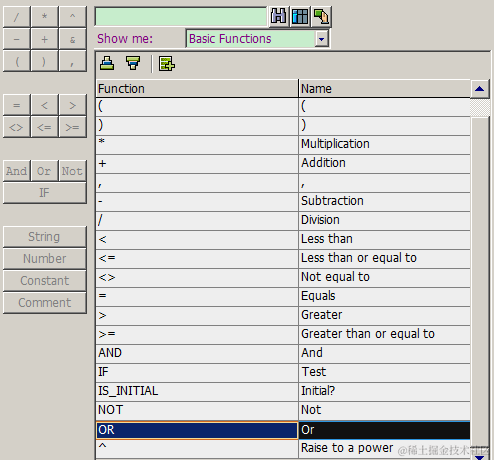Select the NOT function cell
The height and width of the screenshot is (460, 494).
197,410
